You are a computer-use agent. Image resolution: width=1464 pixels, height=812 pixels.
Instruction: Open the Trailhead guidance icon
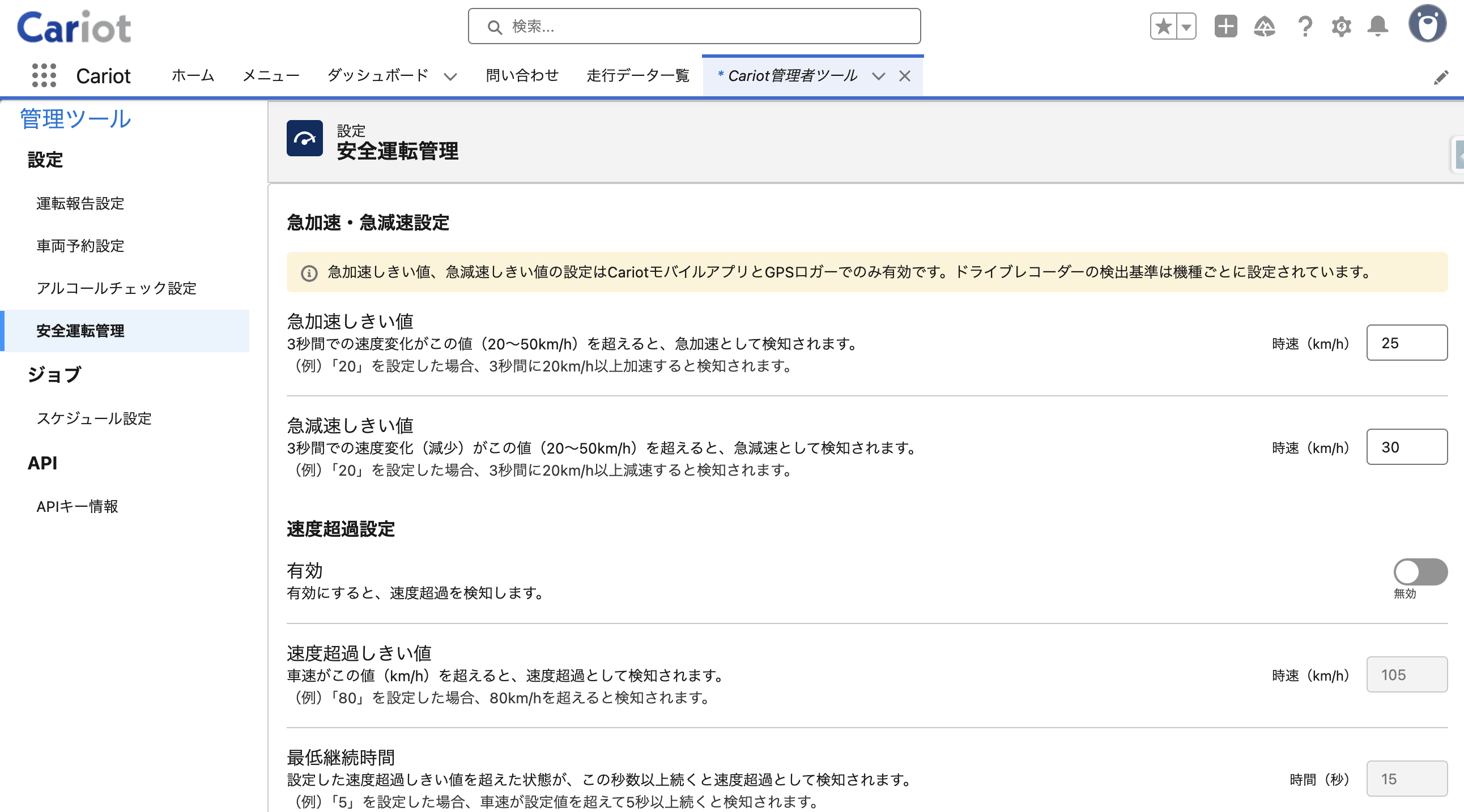1264,26
